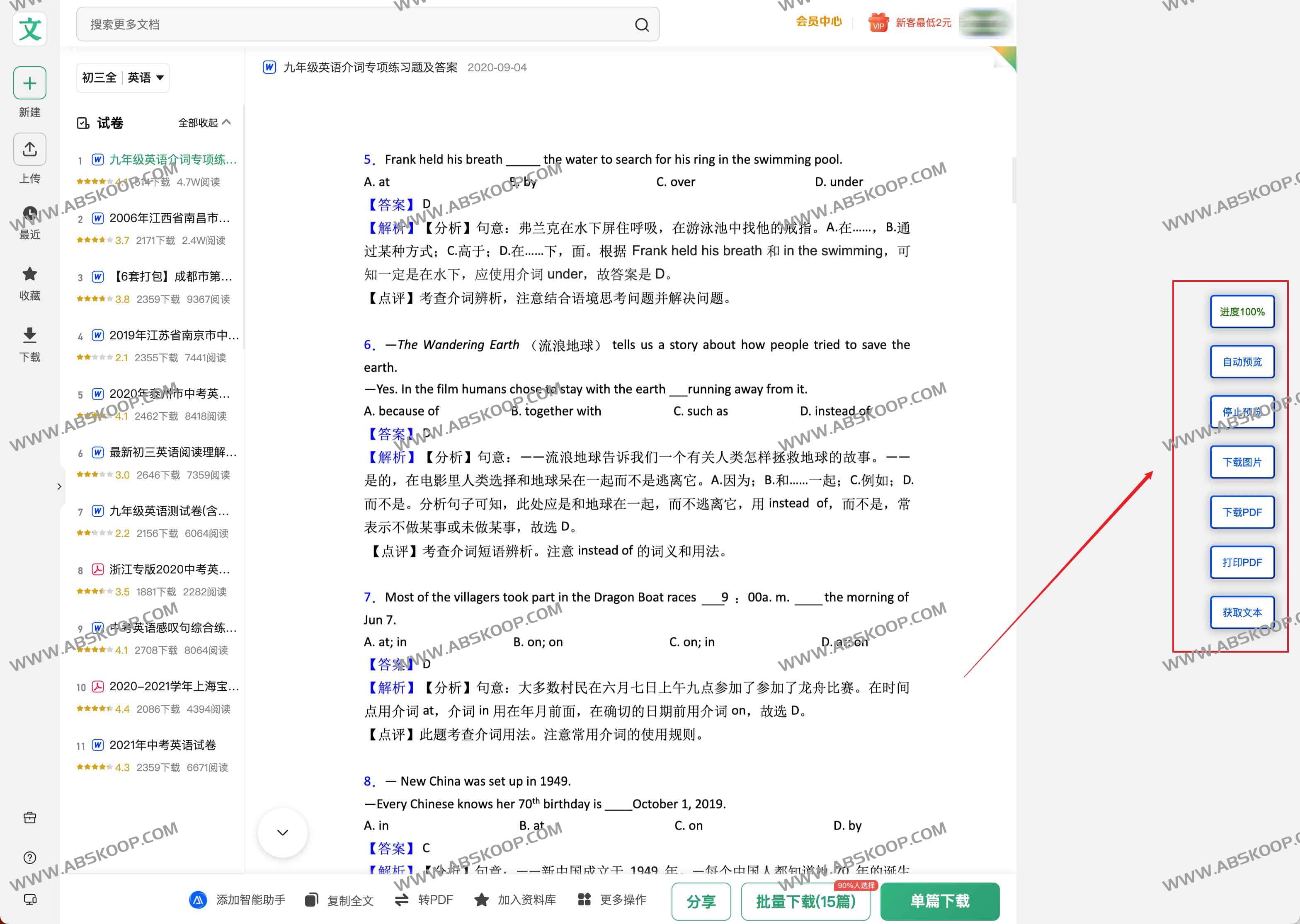Open the briefcase toolbox icon
The image size is (1300, 924).
(x=29, y=818)
